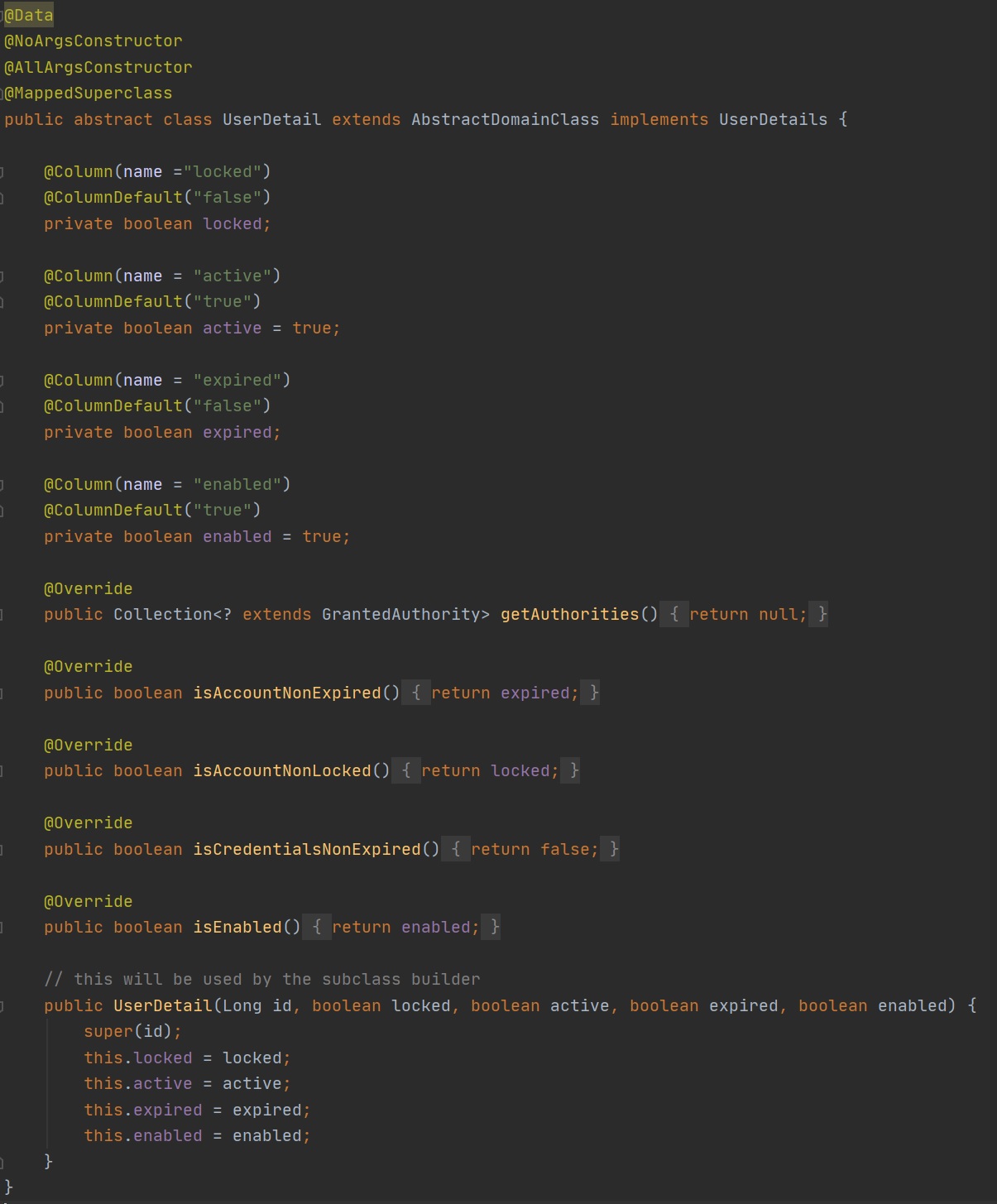Image resolution: width=997 pixels, height=1204 pixels.
Task: Click the subclass builder comment line
Action: [x=261, y=979]
